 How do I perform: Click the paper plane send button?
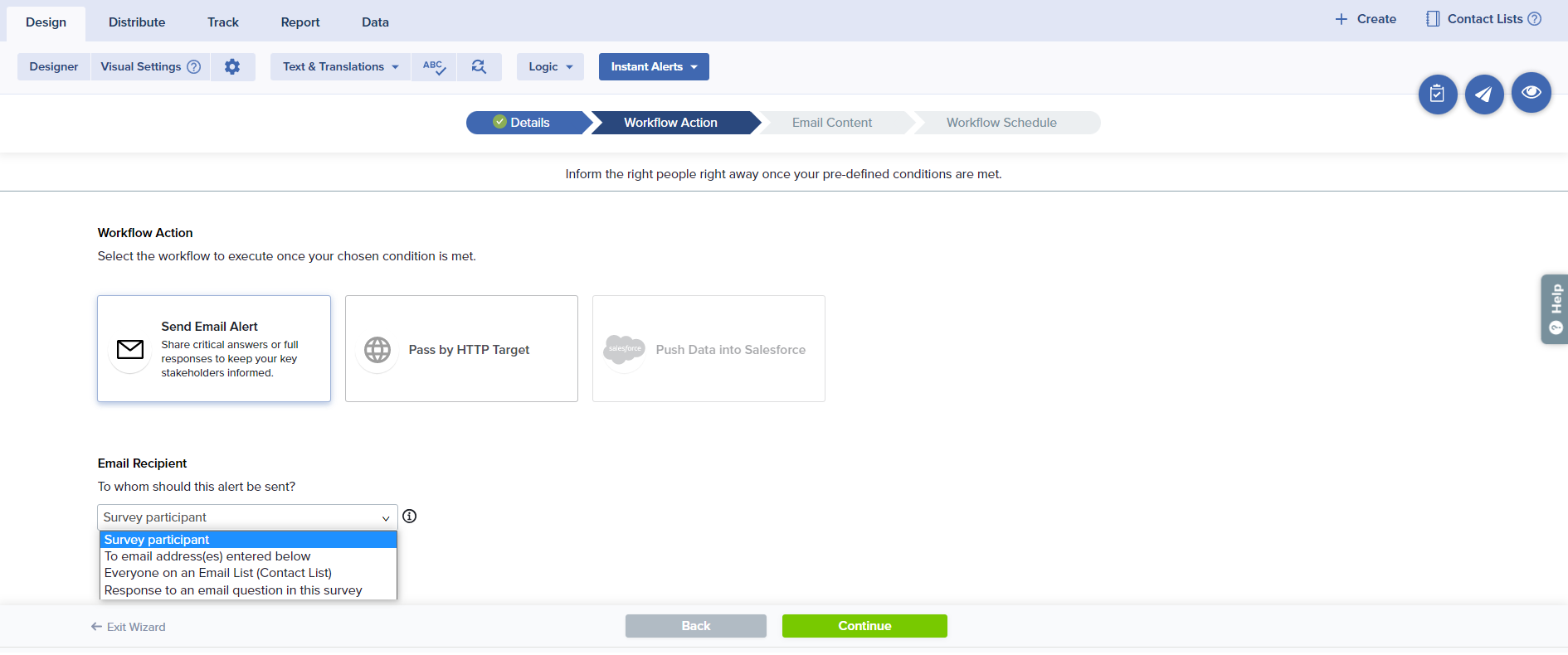point(1483,95)
